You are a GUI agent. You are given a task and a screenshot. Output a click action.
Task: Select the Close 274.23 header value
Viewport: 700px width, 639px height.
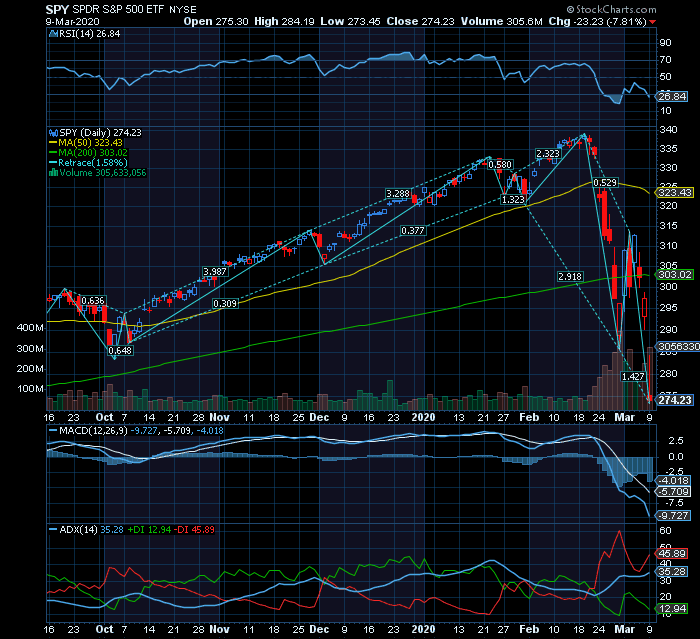[421, 21]
